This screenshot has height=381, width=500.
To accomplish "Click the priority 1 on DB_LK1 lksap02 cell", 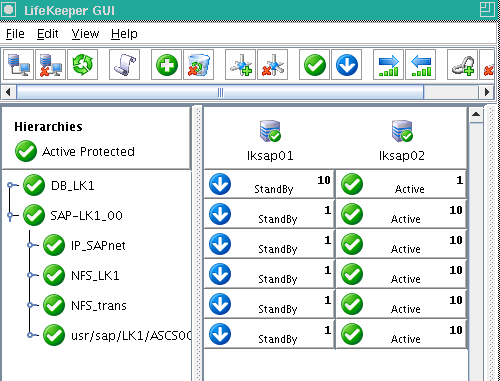I will pyautogui.click(x=460, y=180).
